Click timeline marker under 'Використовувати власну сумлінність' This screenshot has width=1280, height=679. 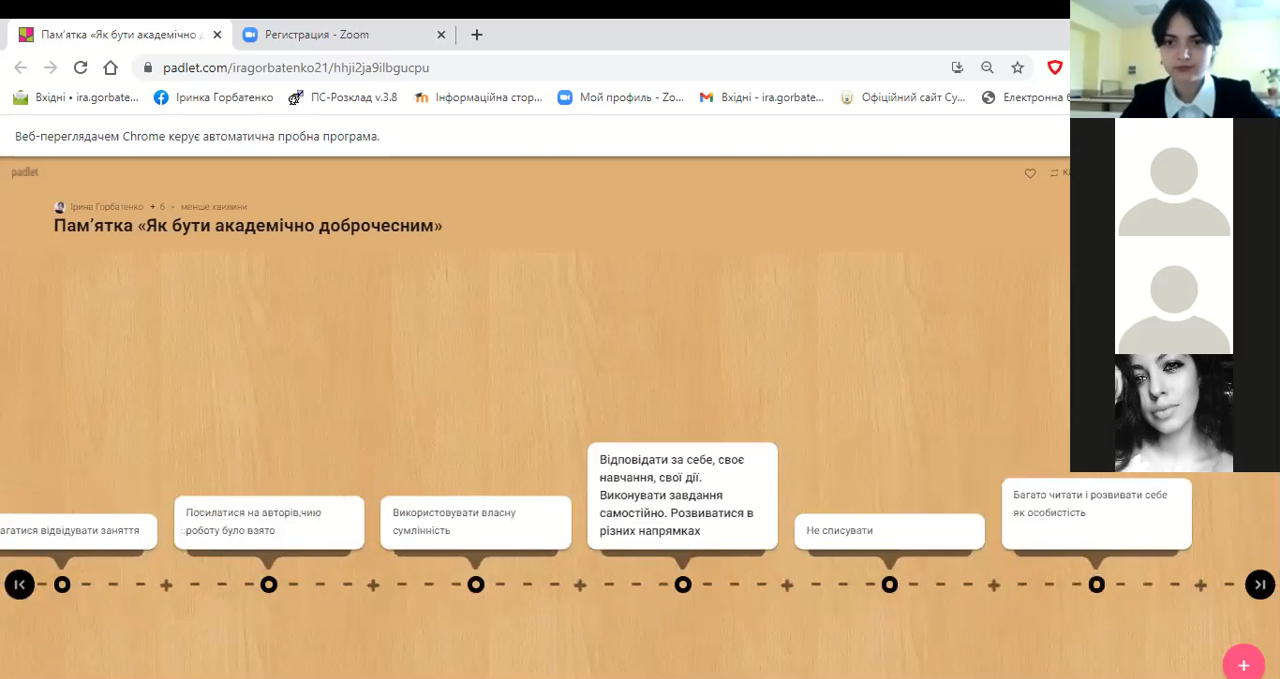pyautogui.click(x=476, y=584)
